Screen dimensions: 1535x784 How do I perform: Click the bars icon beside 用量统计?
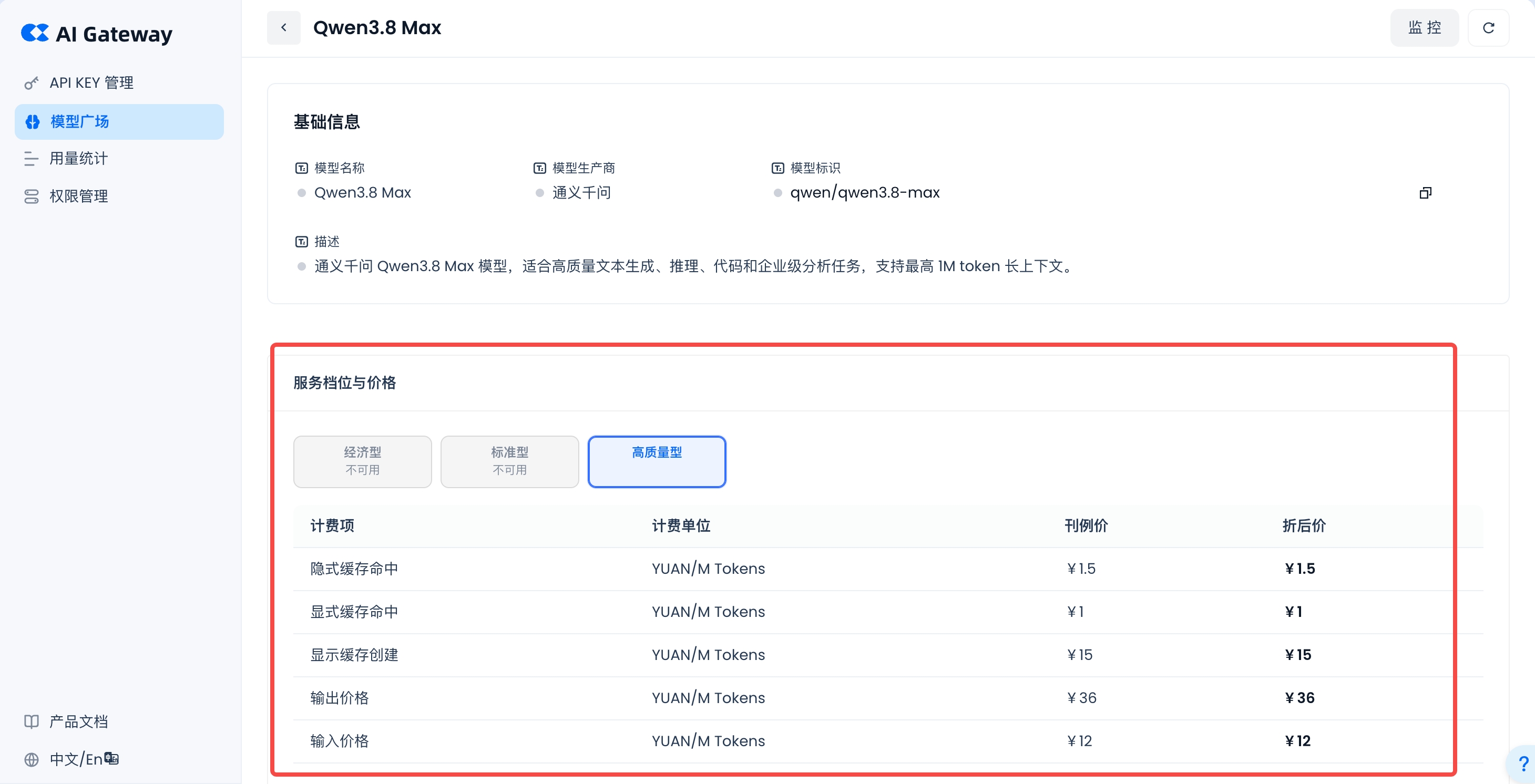point(32,159)
